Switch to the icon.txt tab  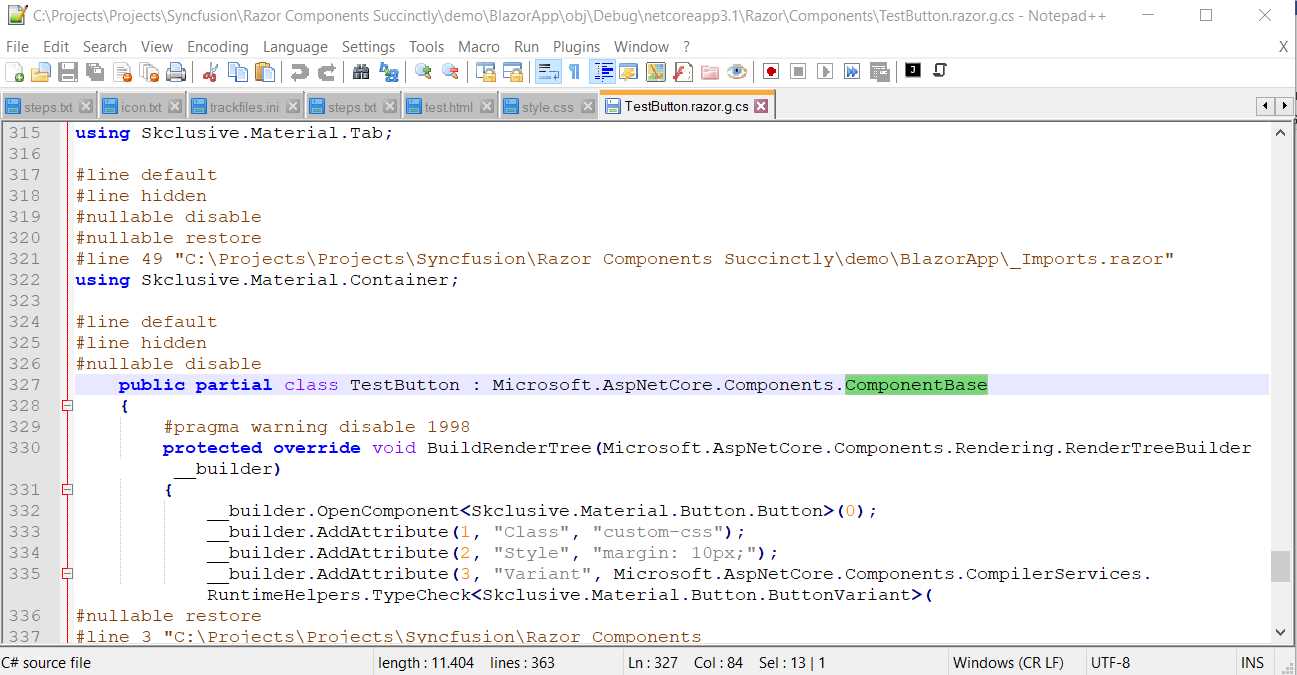click(141, 107)
